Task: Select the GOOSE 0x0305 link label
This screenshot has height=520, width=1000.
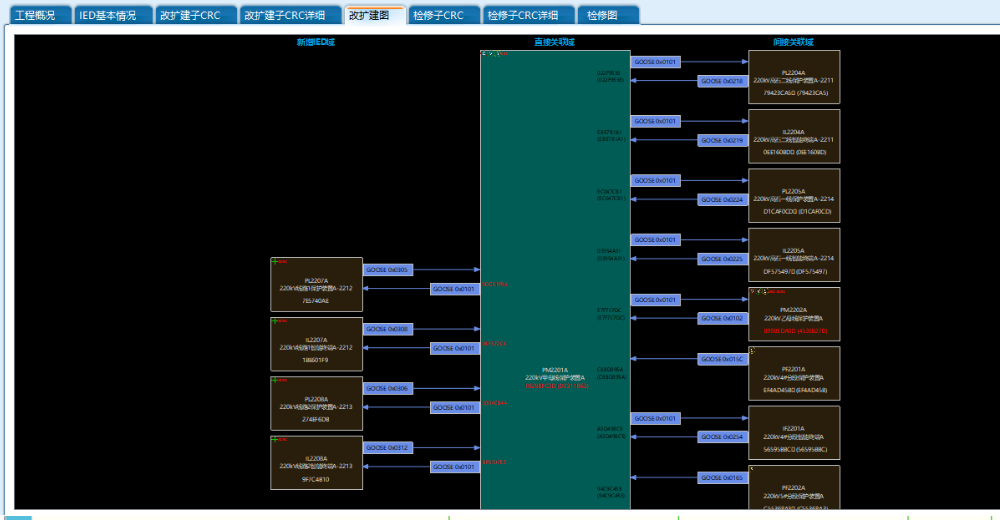Action: tap(387, 270)
